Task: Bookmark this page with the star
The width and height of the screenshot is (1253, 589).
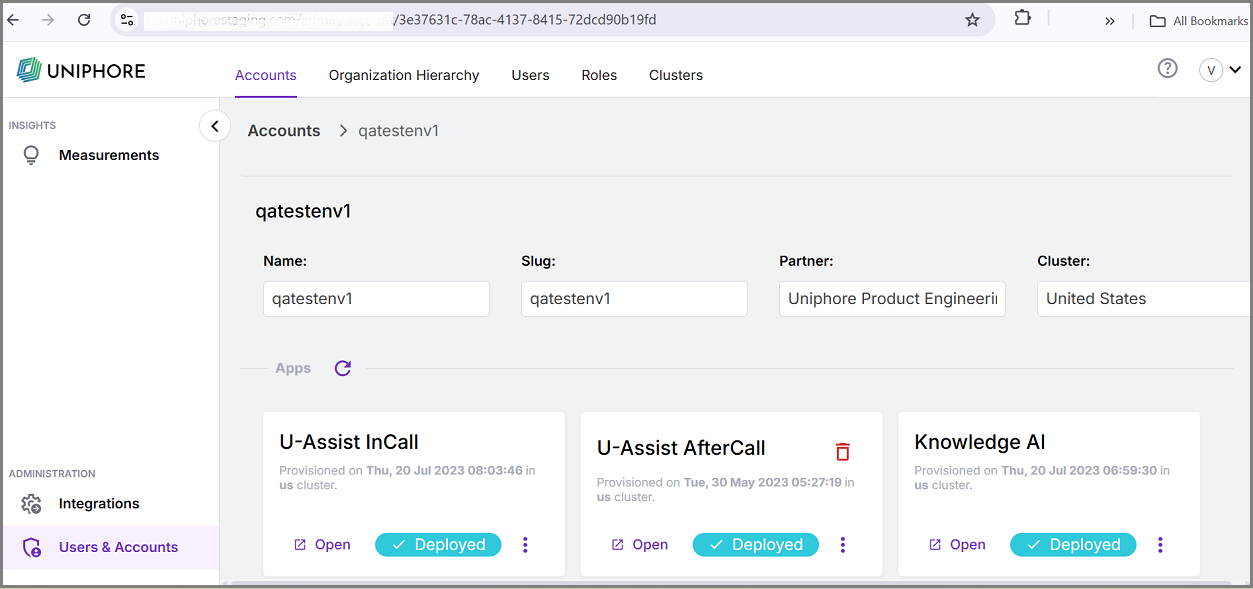Action: pos(972,20)
